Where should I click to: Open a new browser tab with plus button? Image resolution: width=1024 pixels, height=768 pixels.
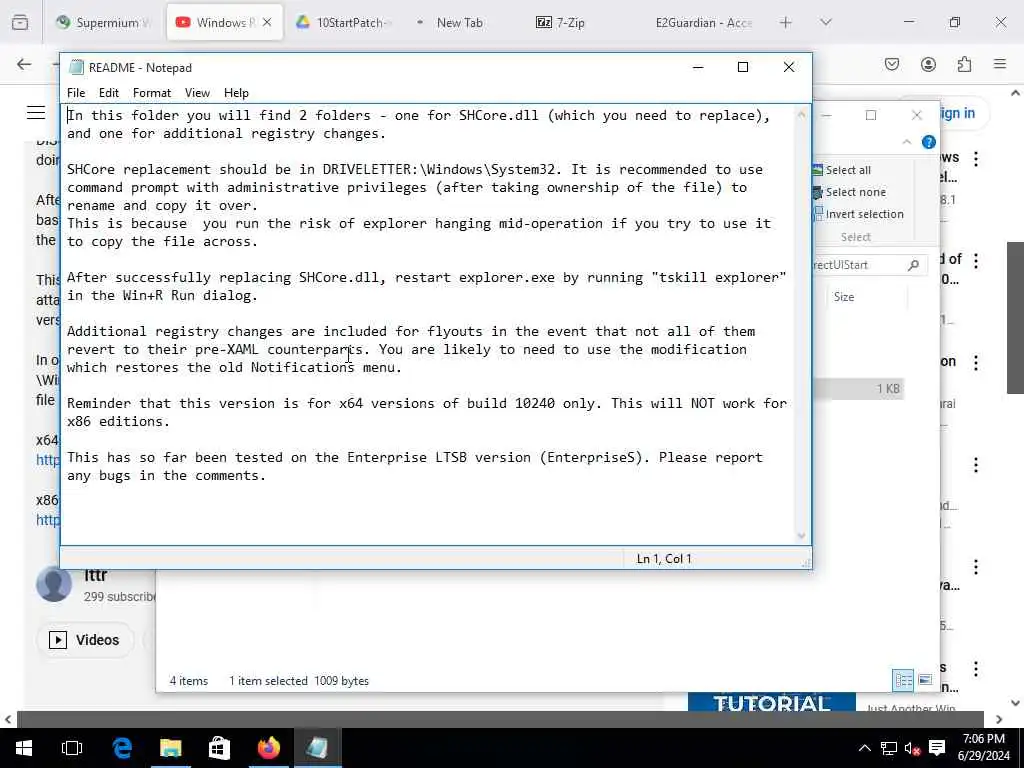786,22
